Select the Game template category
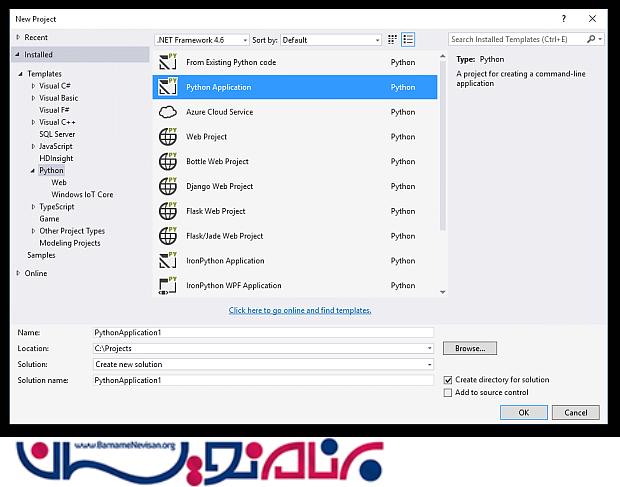Viewport: 620px width, 487px height. coord(49,219)
